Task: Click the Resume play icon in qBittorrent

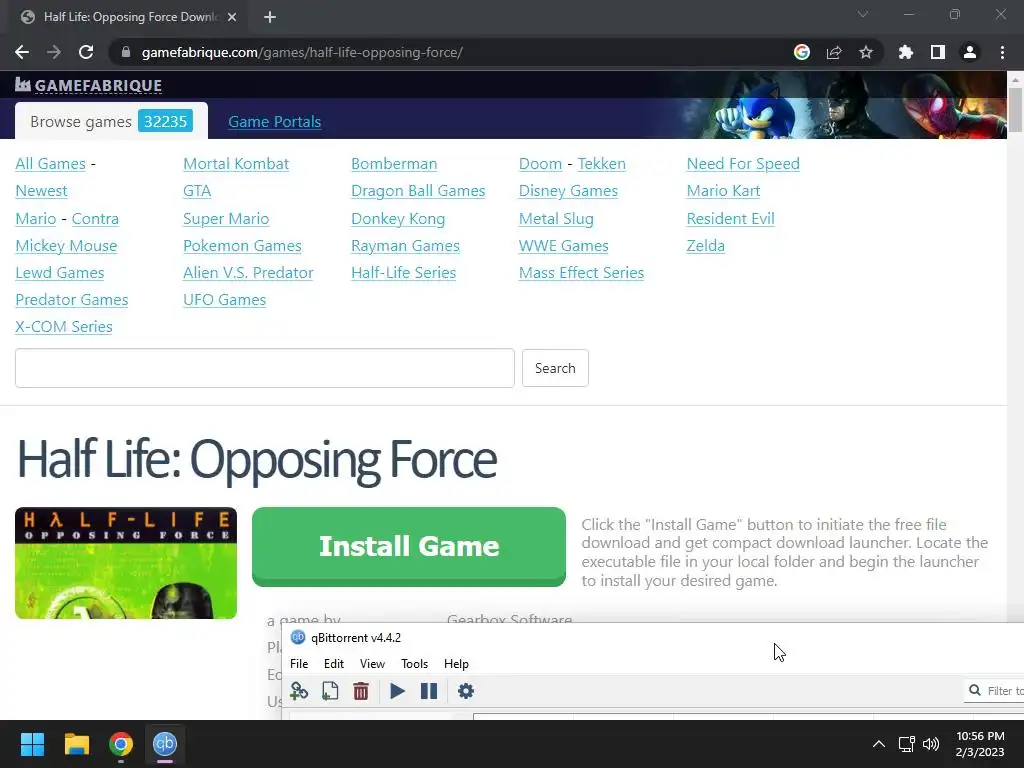Action: [x=397, y=691]
